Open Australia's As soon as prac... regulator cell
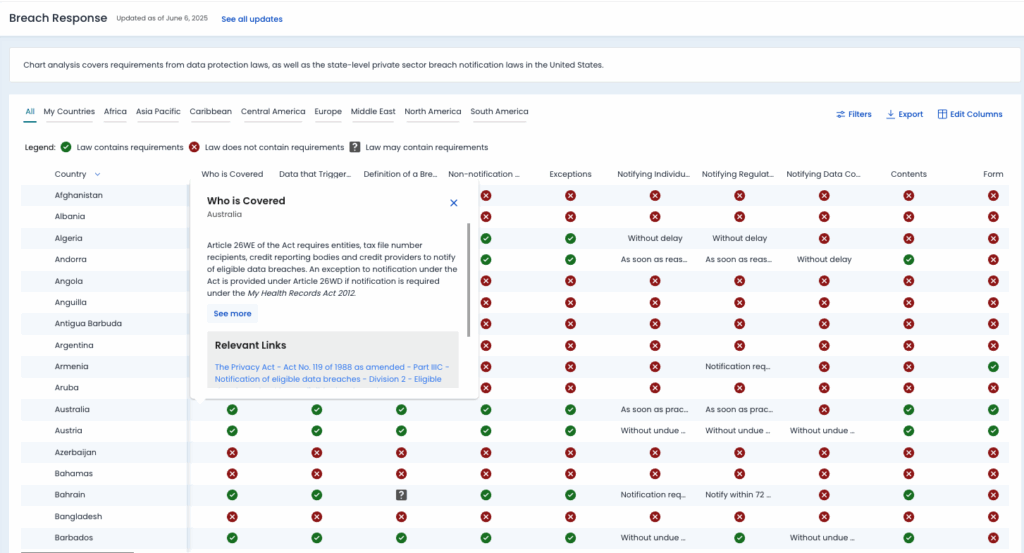1024x553 pixels. (739, 410)
